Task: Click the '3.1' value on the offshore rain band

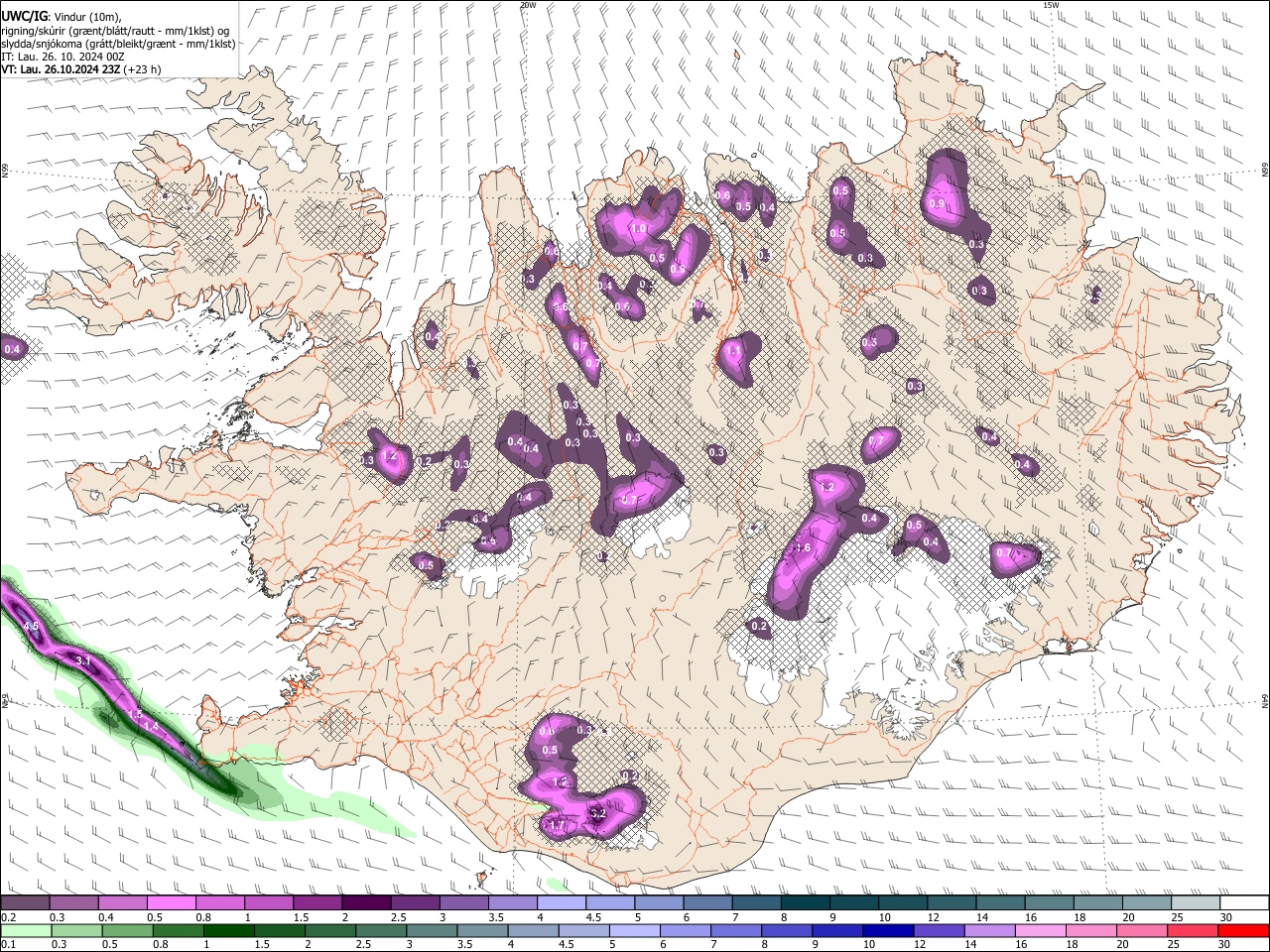Action: pos(83,660)
